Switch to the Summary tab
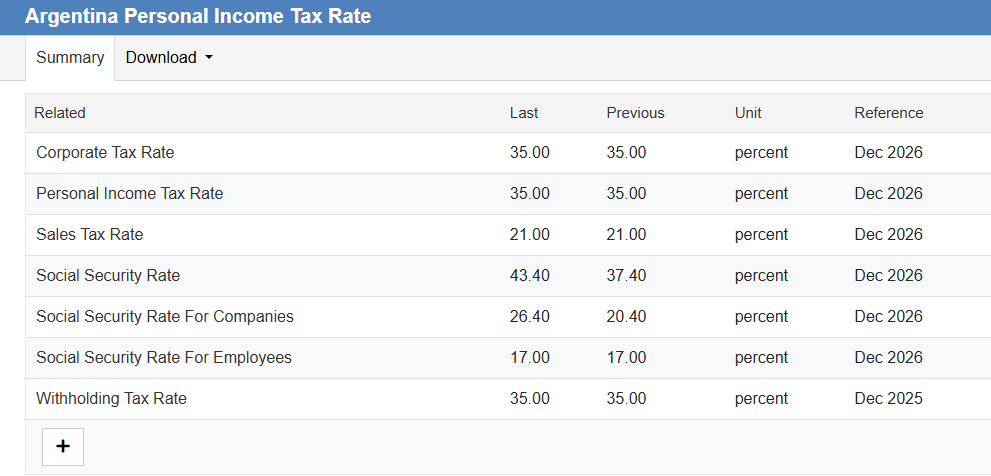991x476 pixels. pyautogui.click(x=70, y=58)
